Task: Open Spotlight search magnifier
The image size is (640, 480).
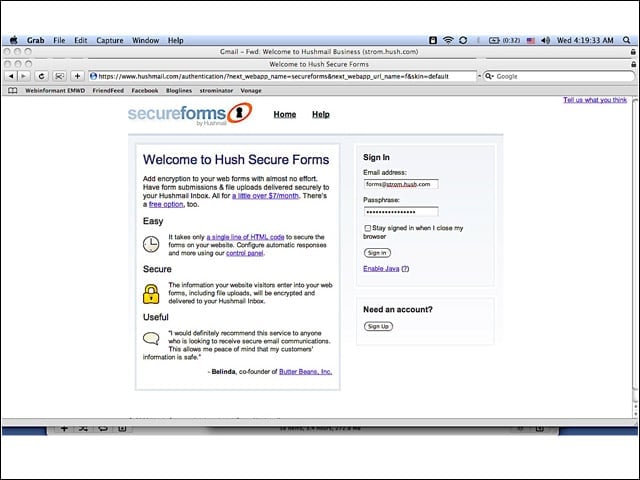Action: 627,40
